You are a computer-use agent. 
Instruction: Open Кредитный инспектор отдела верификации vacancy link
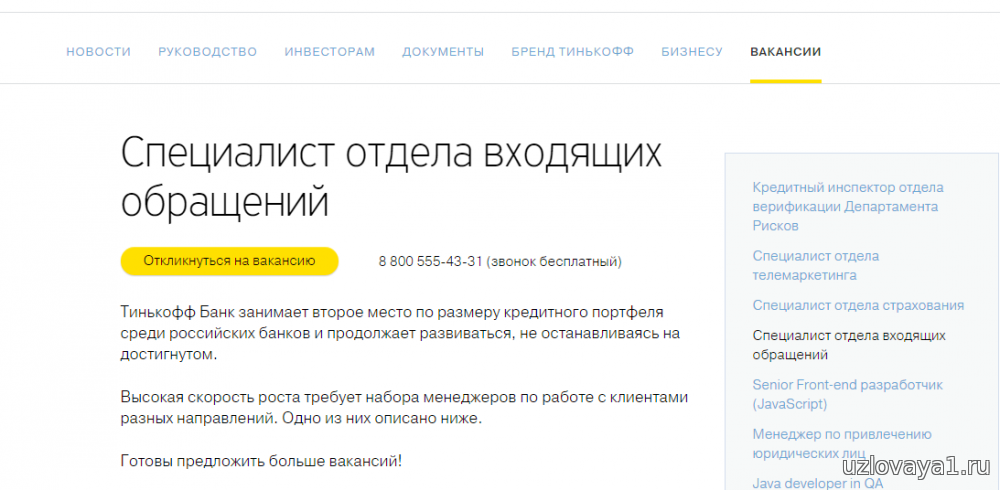pos(848,207)
